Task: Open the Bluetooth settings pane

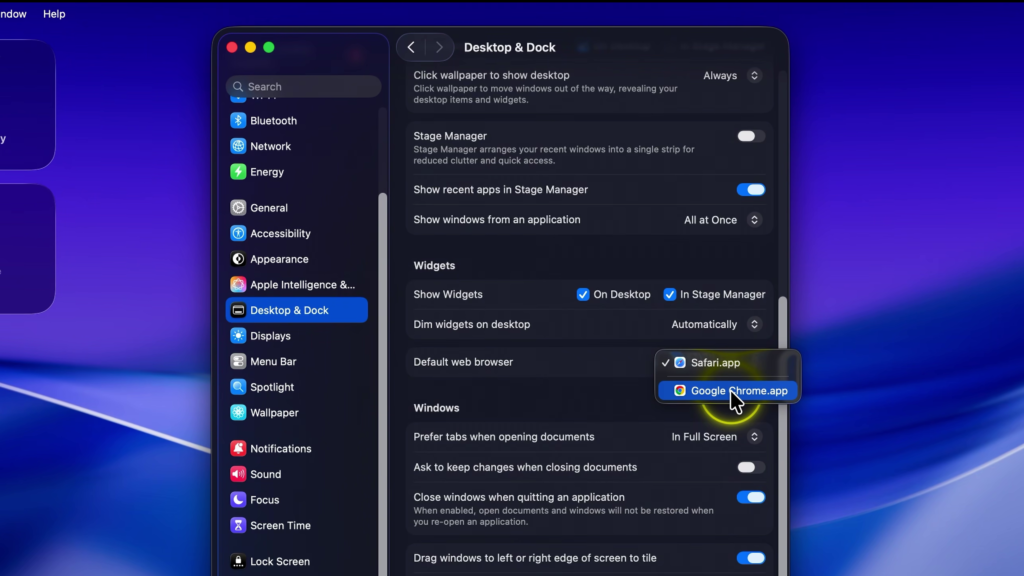Action: click(x=296, y=121)
